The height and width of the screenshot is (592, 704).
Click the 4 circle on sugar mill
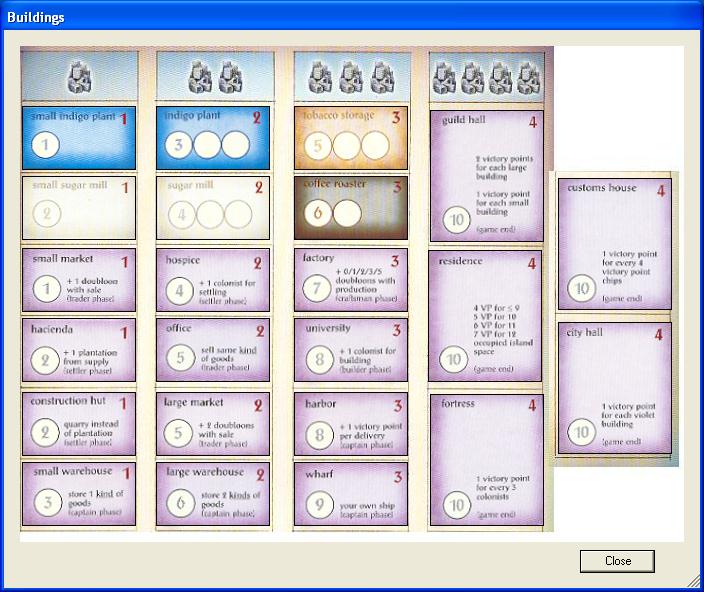point(182,215)
